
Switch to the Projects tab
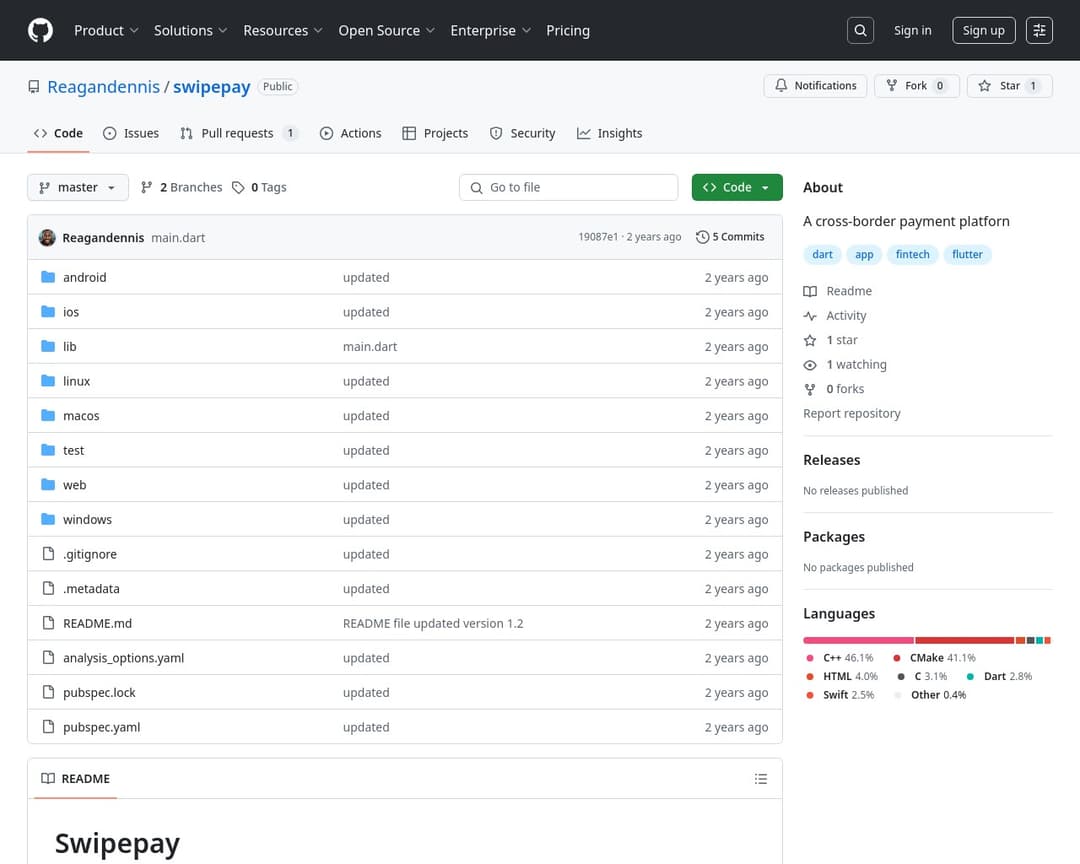435,133
